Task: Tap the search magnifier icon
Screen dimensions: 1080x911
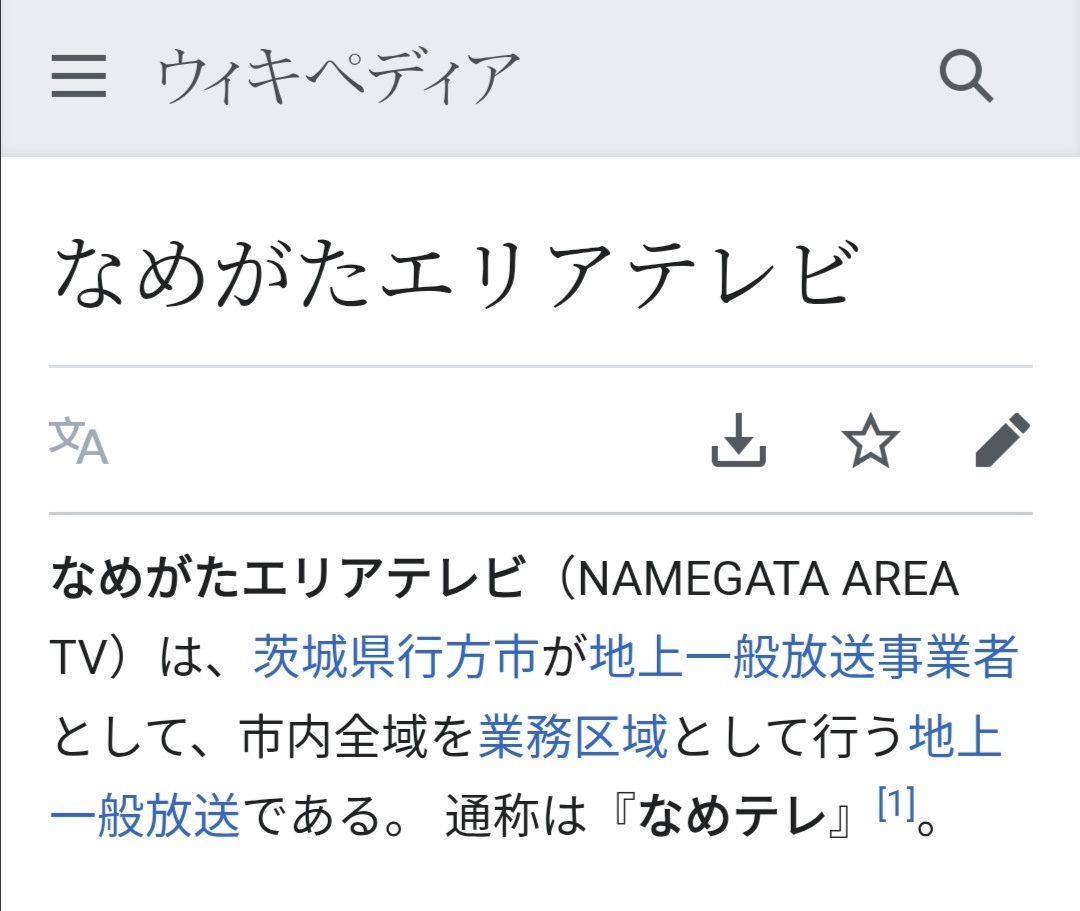Action: coord(966,77)
